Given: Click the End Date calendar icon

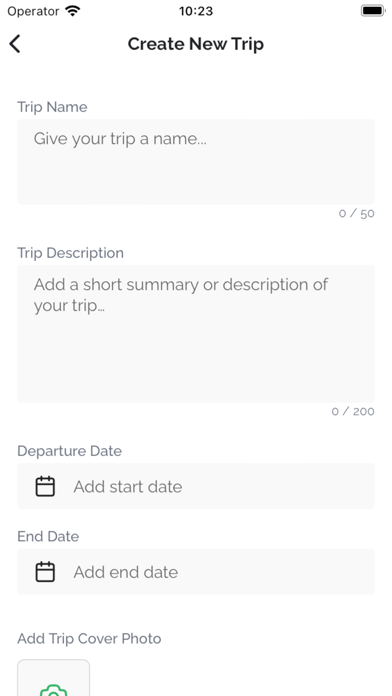Looking at the screenshot, I should click(45, 572).
